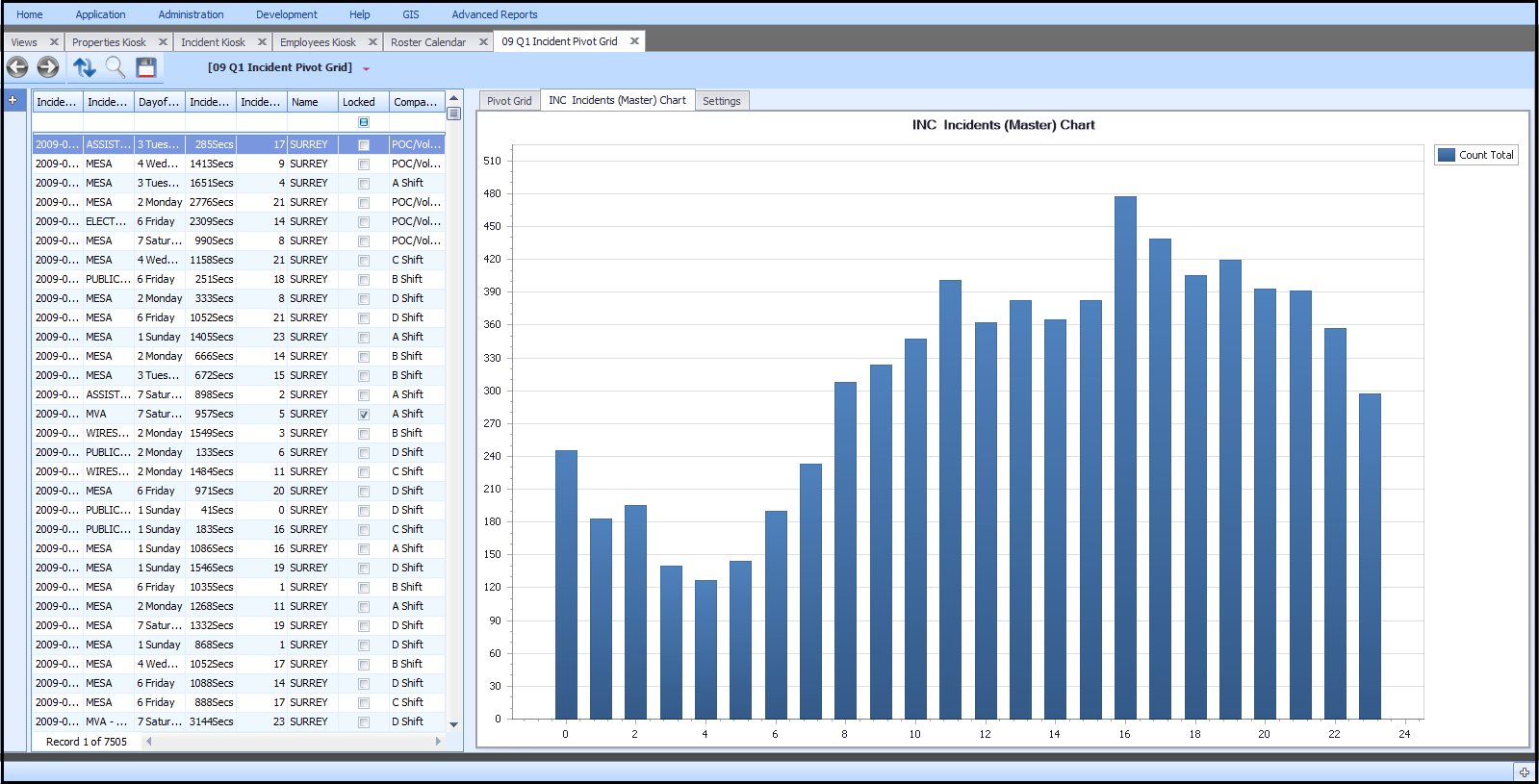Viewport: 1539px width, 784px height.
Task: Check Locked box in first selected row
Action: (x=364, y=145)
